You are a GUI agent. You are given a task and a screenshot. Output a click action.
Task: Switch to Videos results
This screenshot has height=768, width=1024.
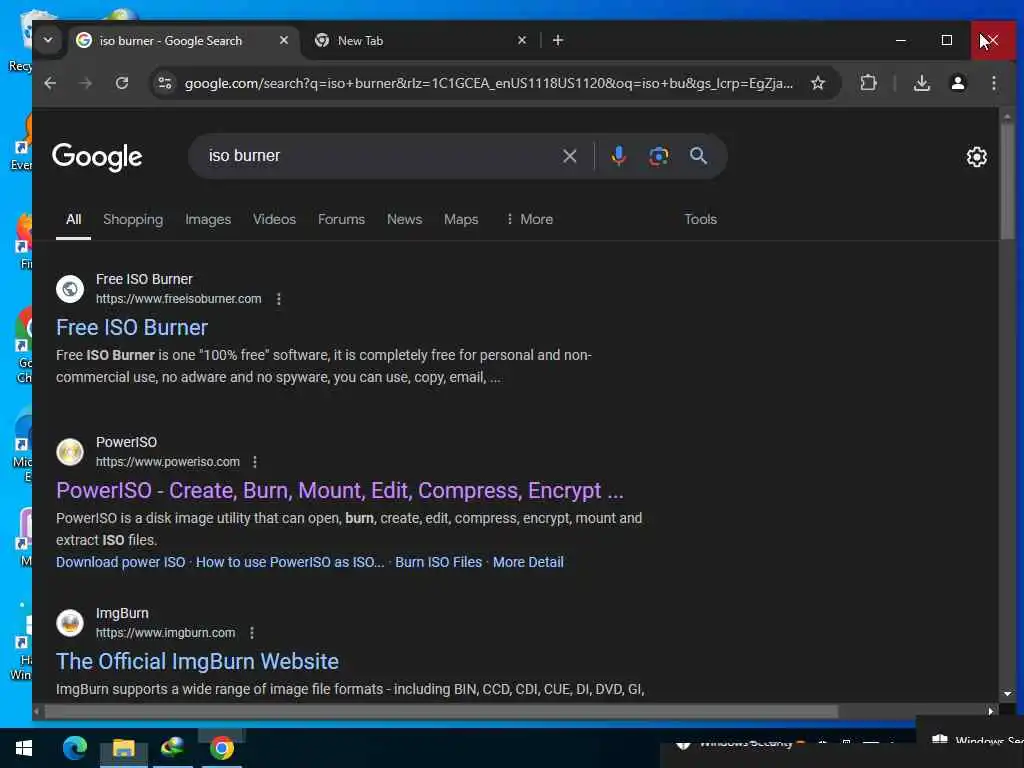(274, 219)
